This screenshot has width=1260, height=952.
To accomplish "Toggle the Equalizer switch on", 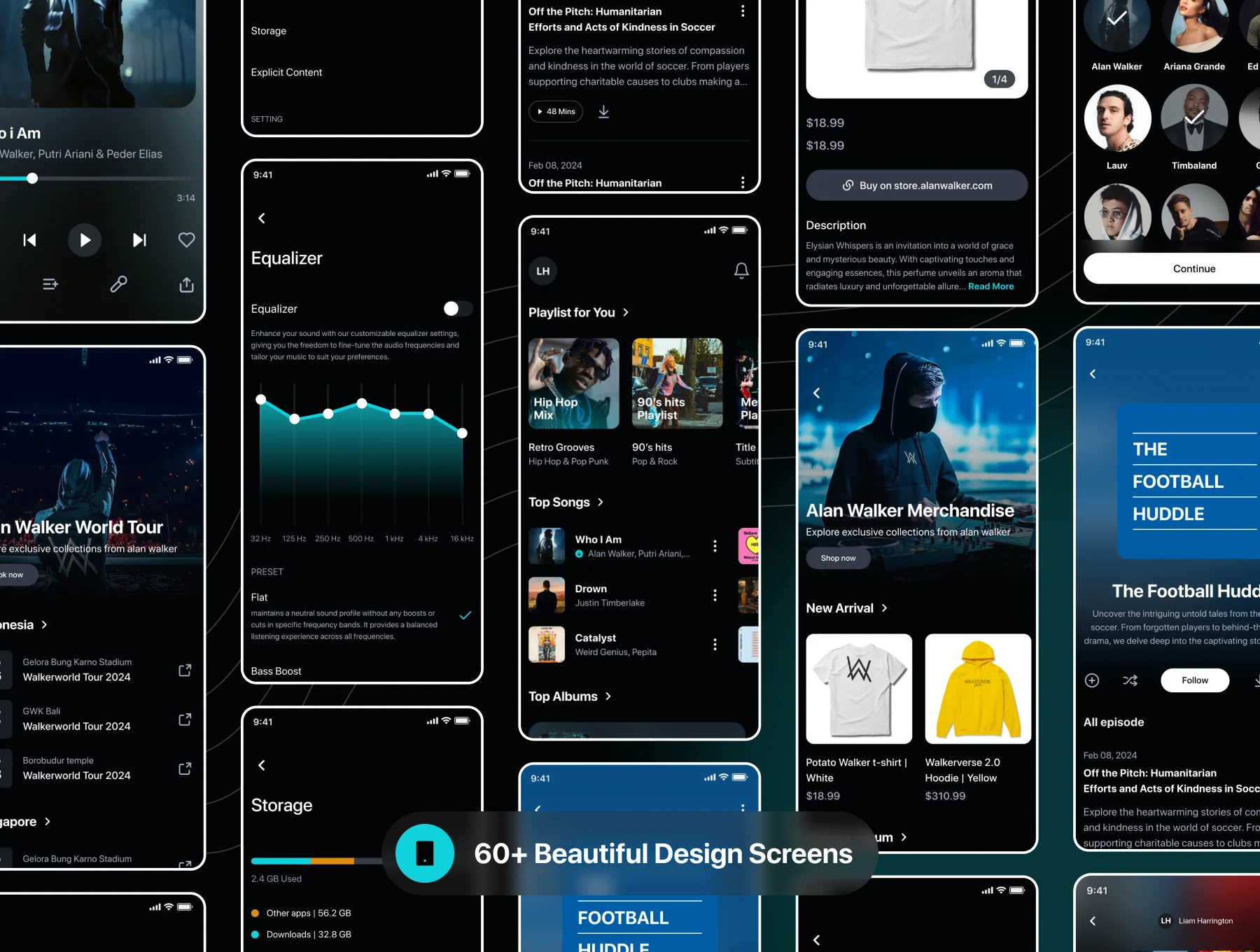I will click(x=458, y=309).
